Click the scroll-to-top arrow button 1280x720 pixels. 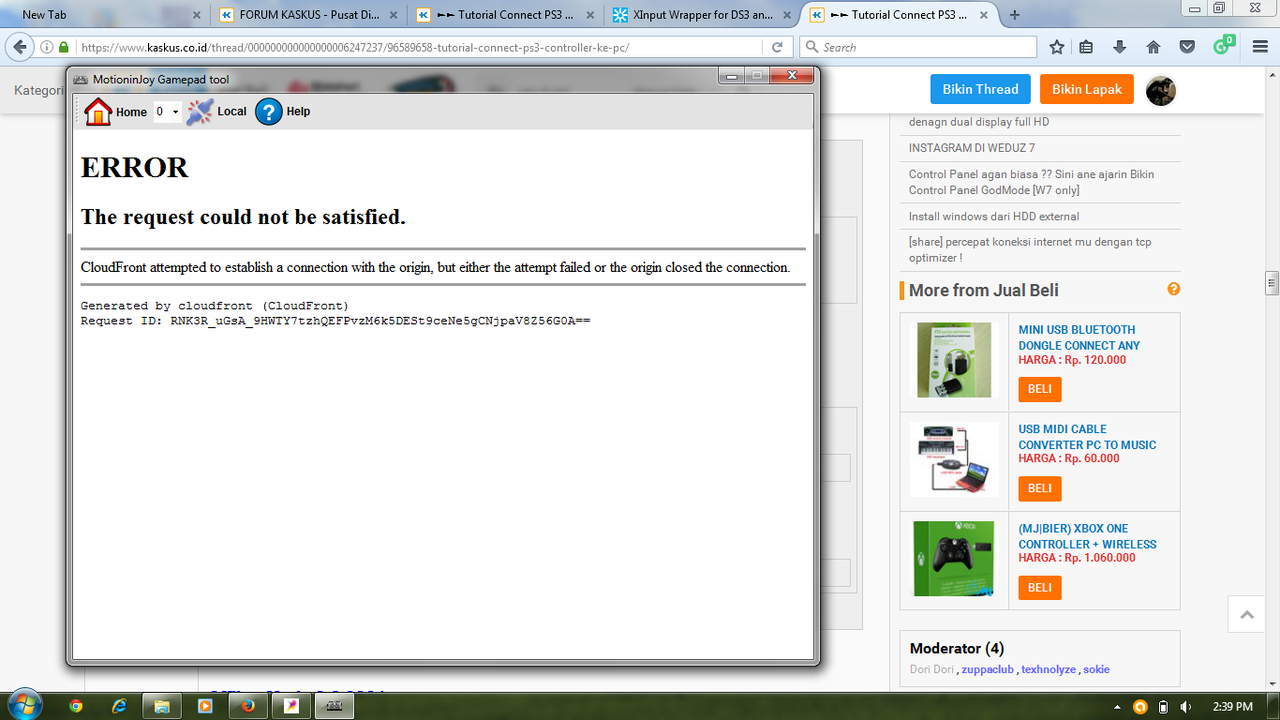(x=1246, y=614)
